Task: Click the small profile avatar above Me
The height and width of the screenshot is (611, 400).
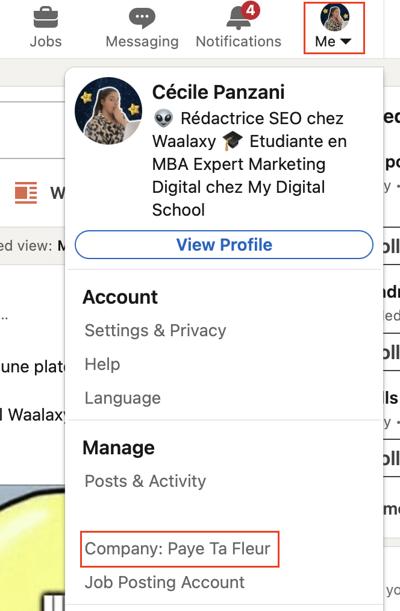Action: (x=334, y=18)
